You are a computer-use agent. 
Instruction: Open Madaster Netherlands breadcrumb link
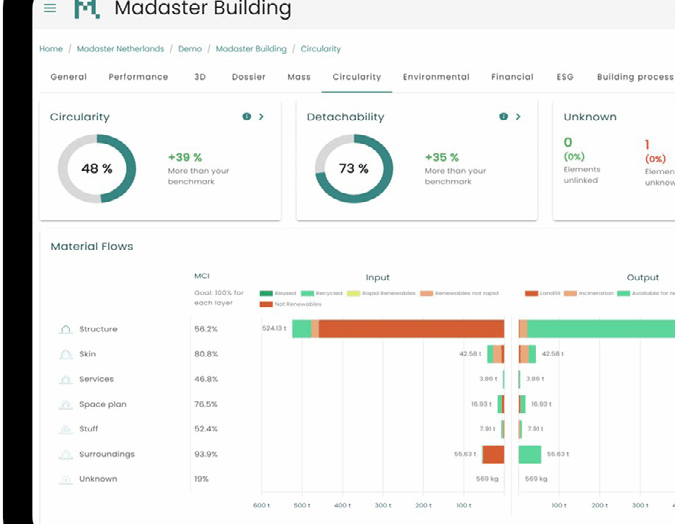point(123,49)
